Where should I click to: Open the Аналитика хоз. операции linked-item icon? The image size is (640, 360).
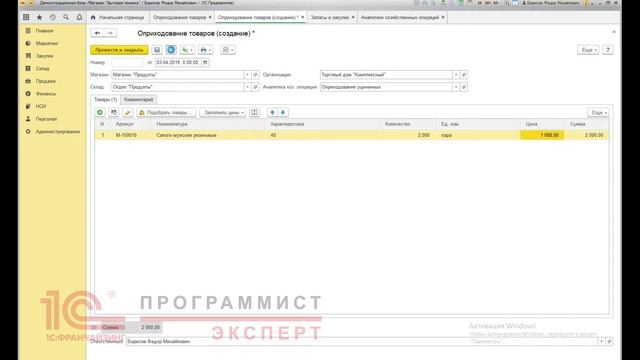[464, 87]
